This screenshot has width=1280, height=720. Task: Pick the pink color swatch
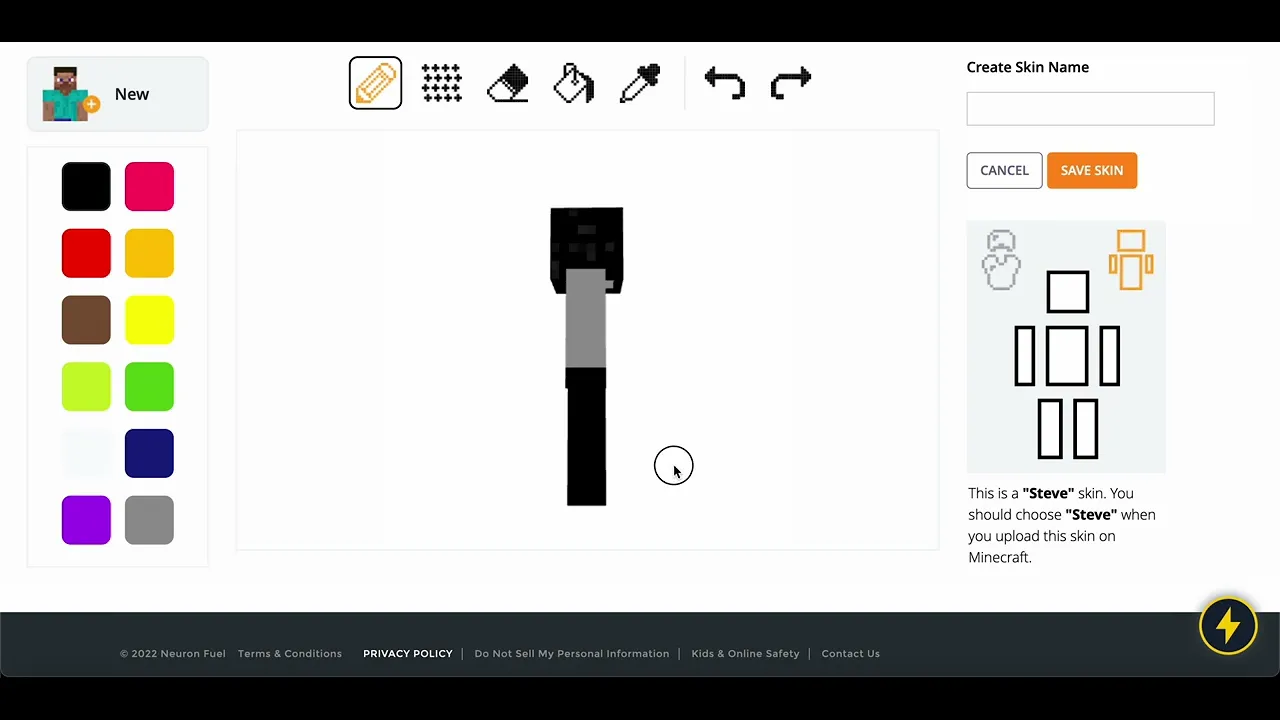(149, 187)
